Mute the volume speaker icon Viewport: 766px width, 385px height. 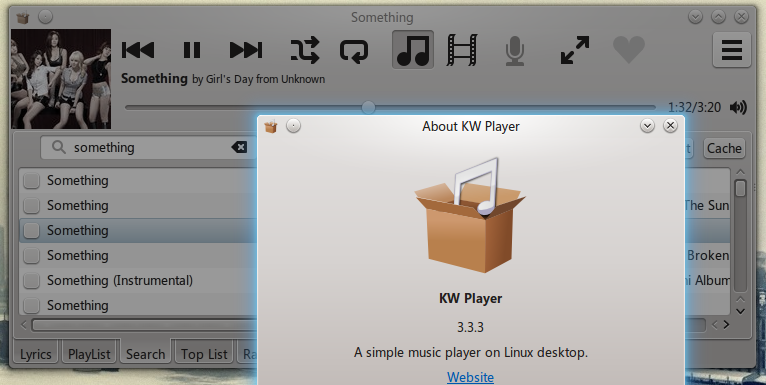(738, 107)
